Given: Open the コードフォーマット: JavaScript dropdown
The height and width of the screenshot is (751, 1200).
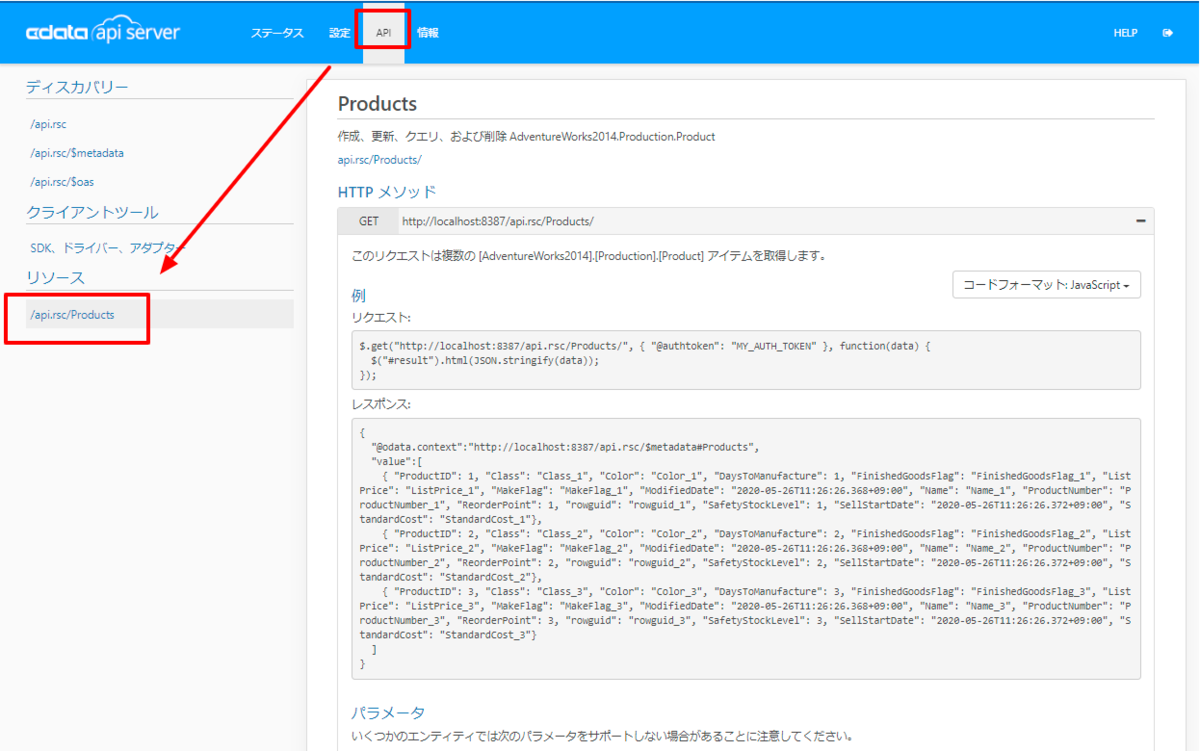Looking at the screenshot, I should (1047, 285).
